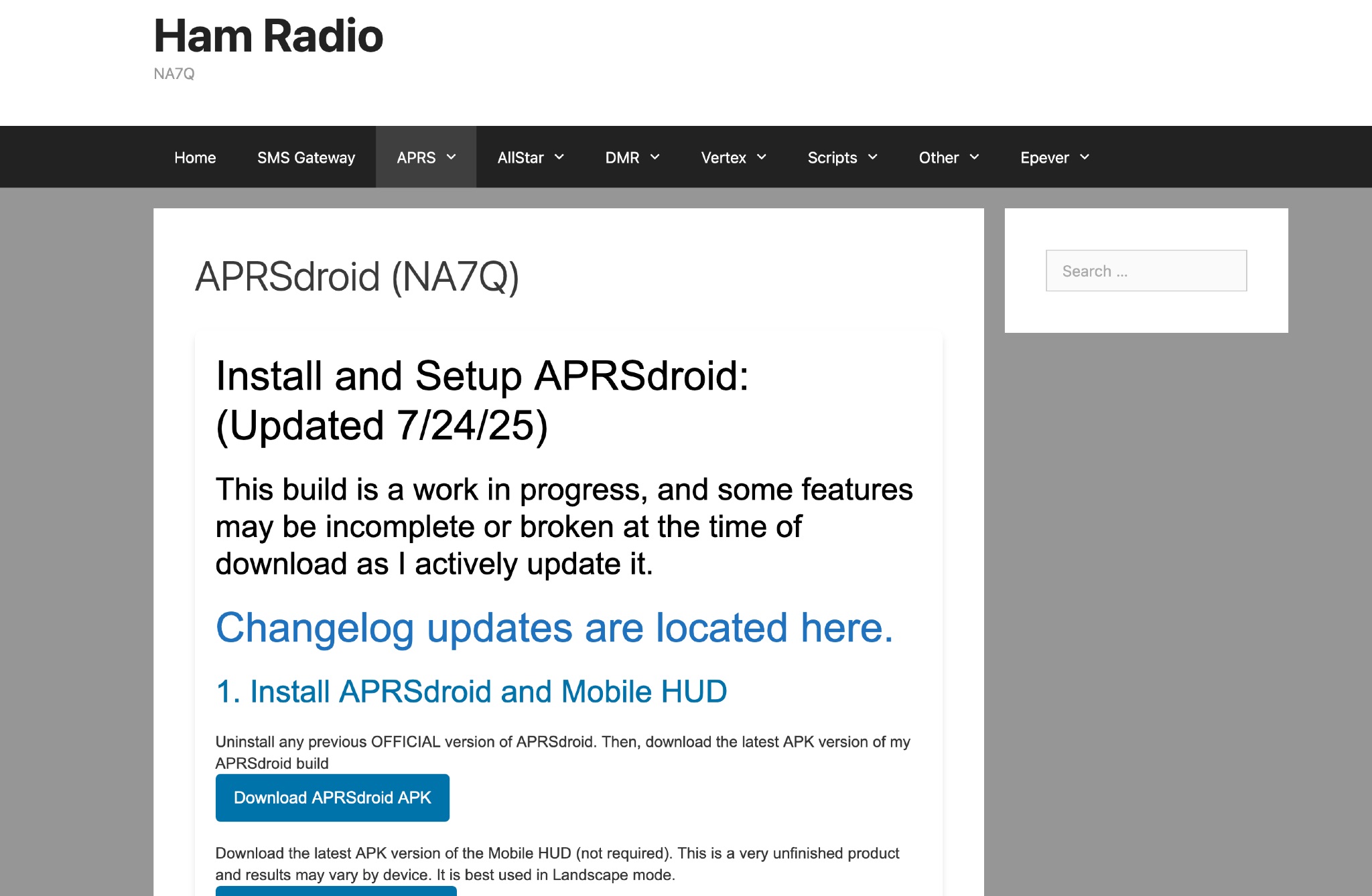
Task: Select the APRS menu item
Action: [416, 157]
